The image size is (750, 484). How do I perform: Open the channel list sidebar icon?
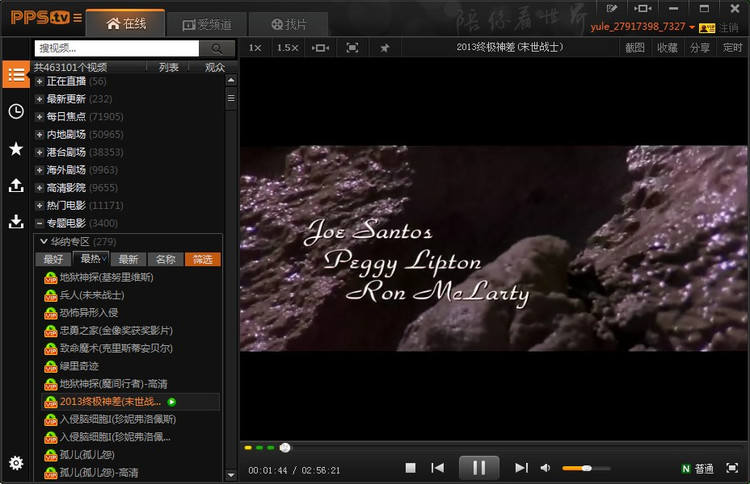click(x=16, y=75)
